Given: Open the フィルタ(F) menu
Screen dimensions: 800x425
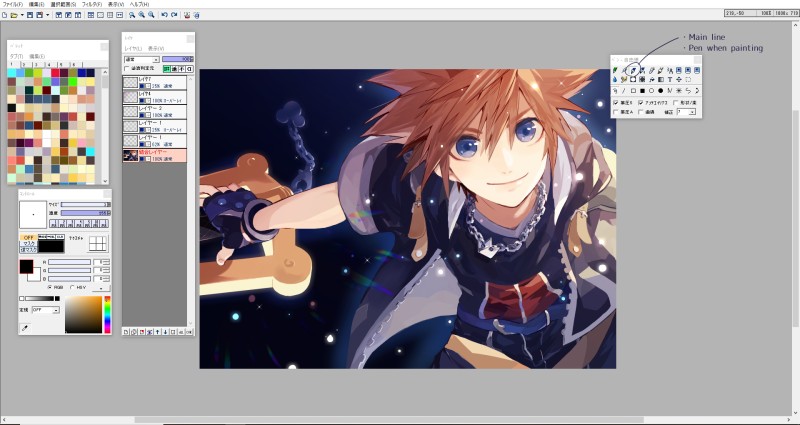Looking at the screenshot, I should click(x=92, y=4).
